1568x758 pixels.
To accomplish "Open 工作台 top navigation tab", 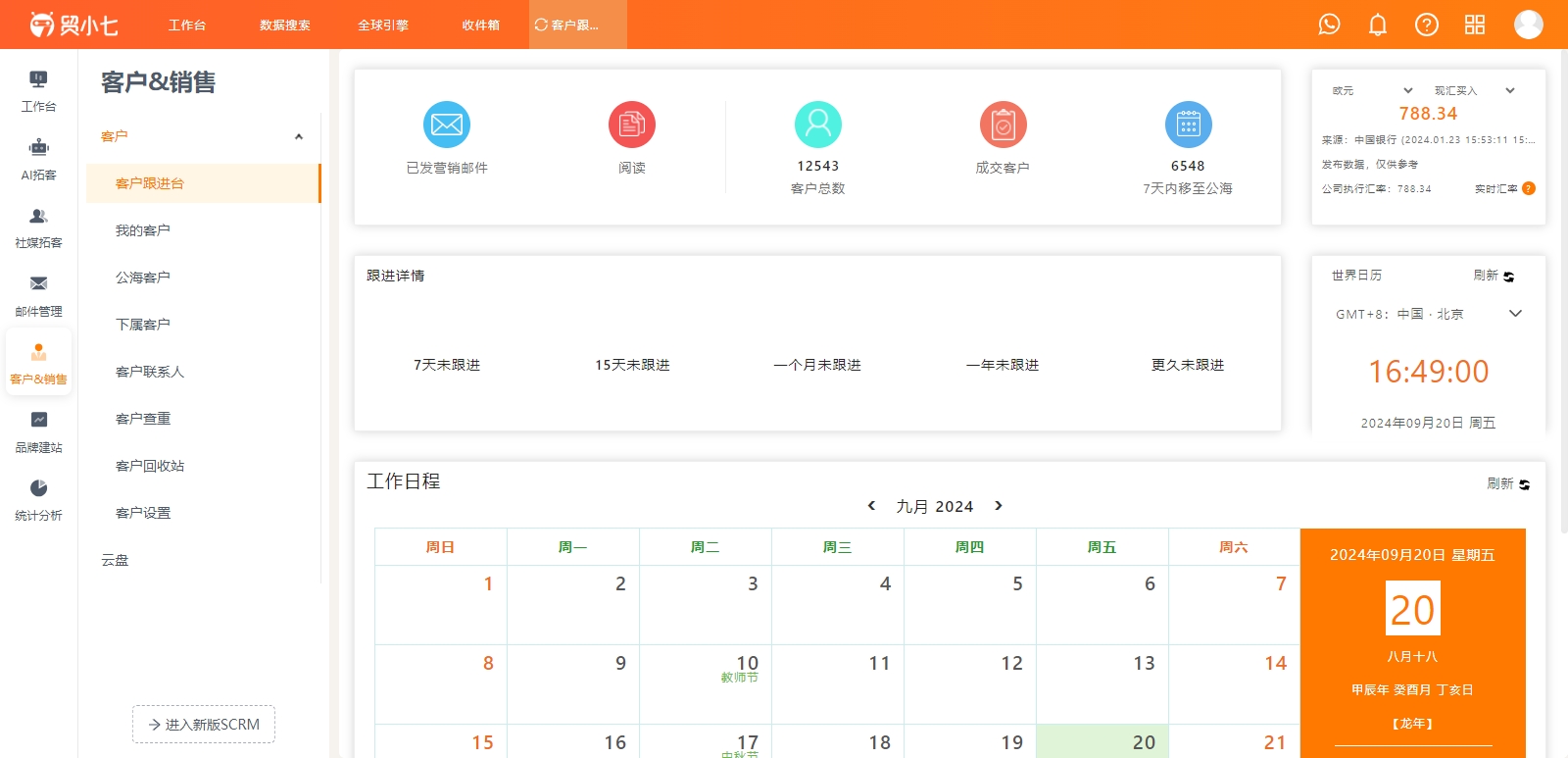I will click(x=187, y=25).
